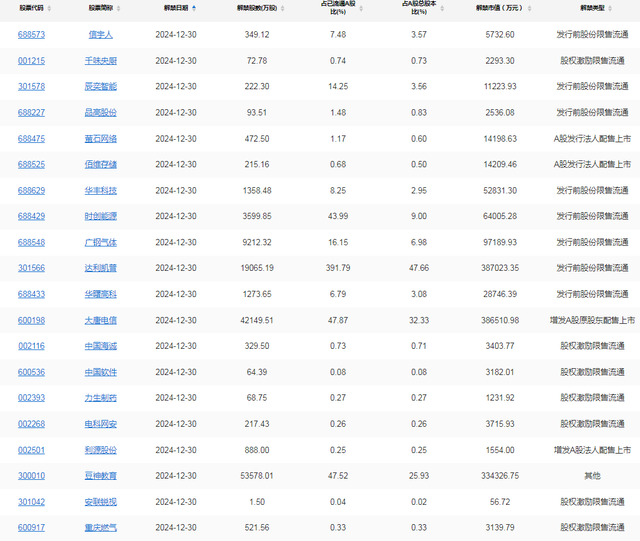Open stock code link 600198
This screenshot has width=640, height=541.
point(31,321)
